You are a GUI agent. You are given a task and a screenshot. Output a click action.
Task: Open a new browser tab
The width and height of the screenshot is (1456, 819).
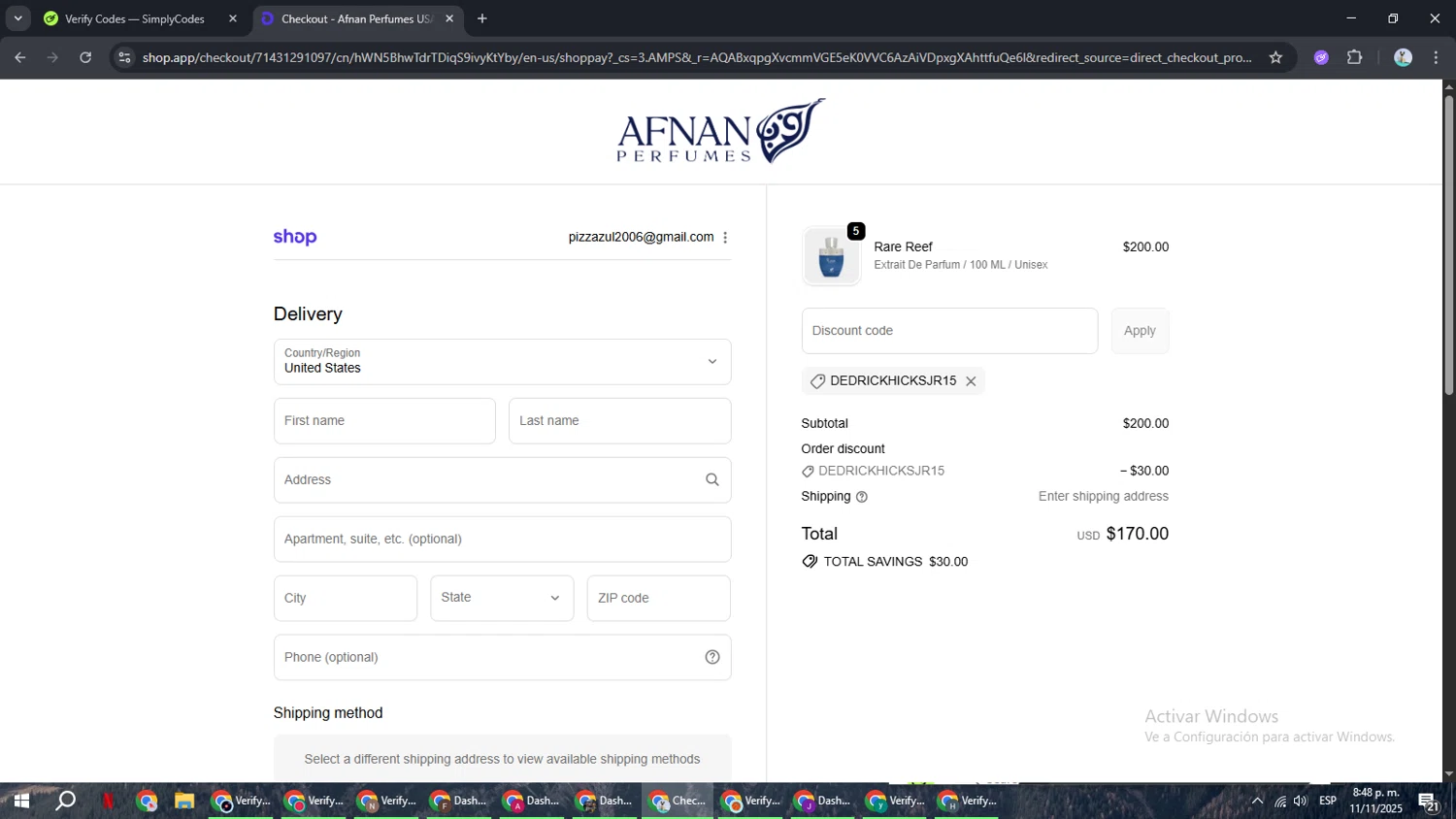(482, 18)
